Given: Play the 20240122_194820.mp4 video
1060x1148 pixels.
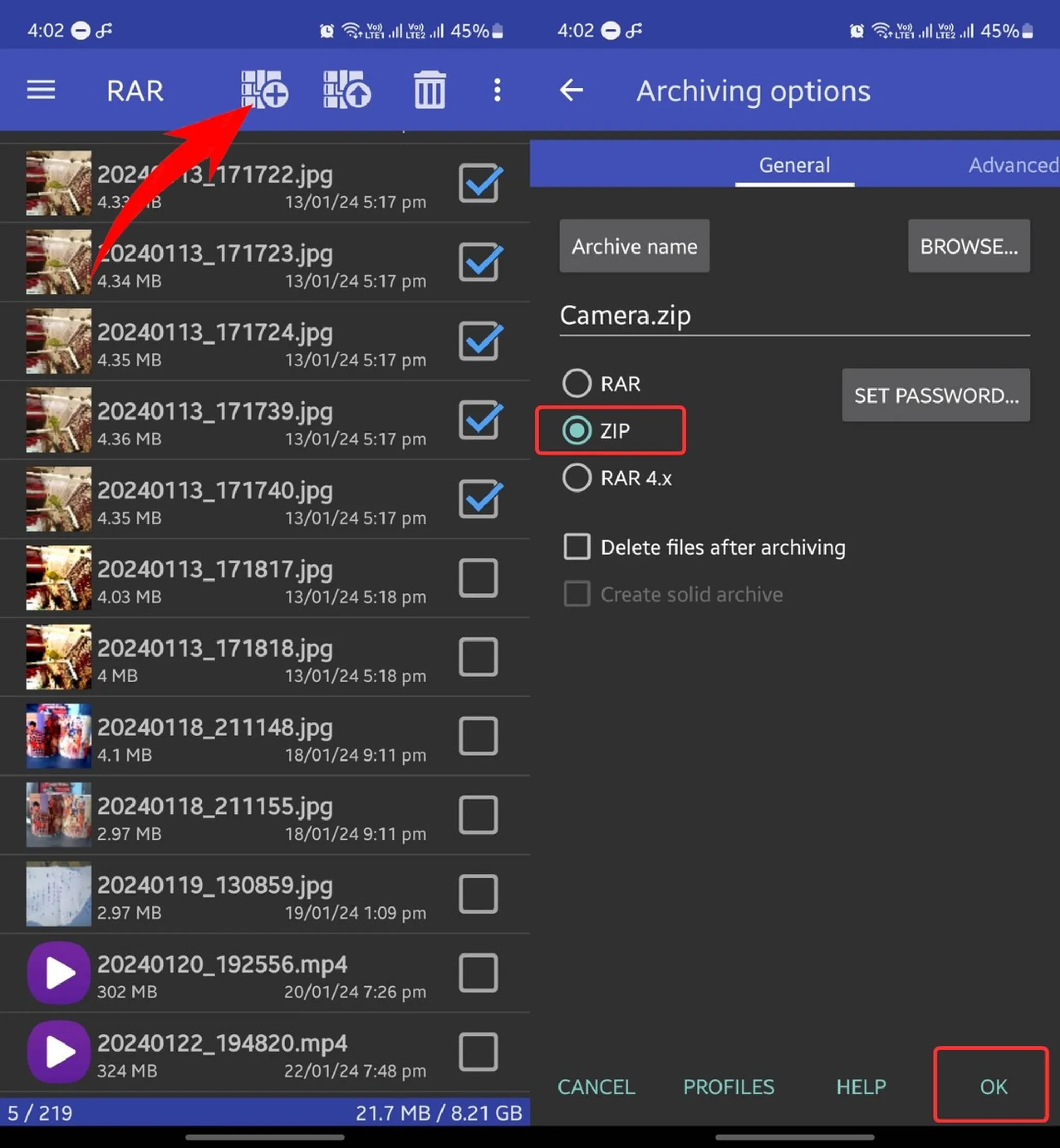Looking at the screenshot, I should 58,1051.
